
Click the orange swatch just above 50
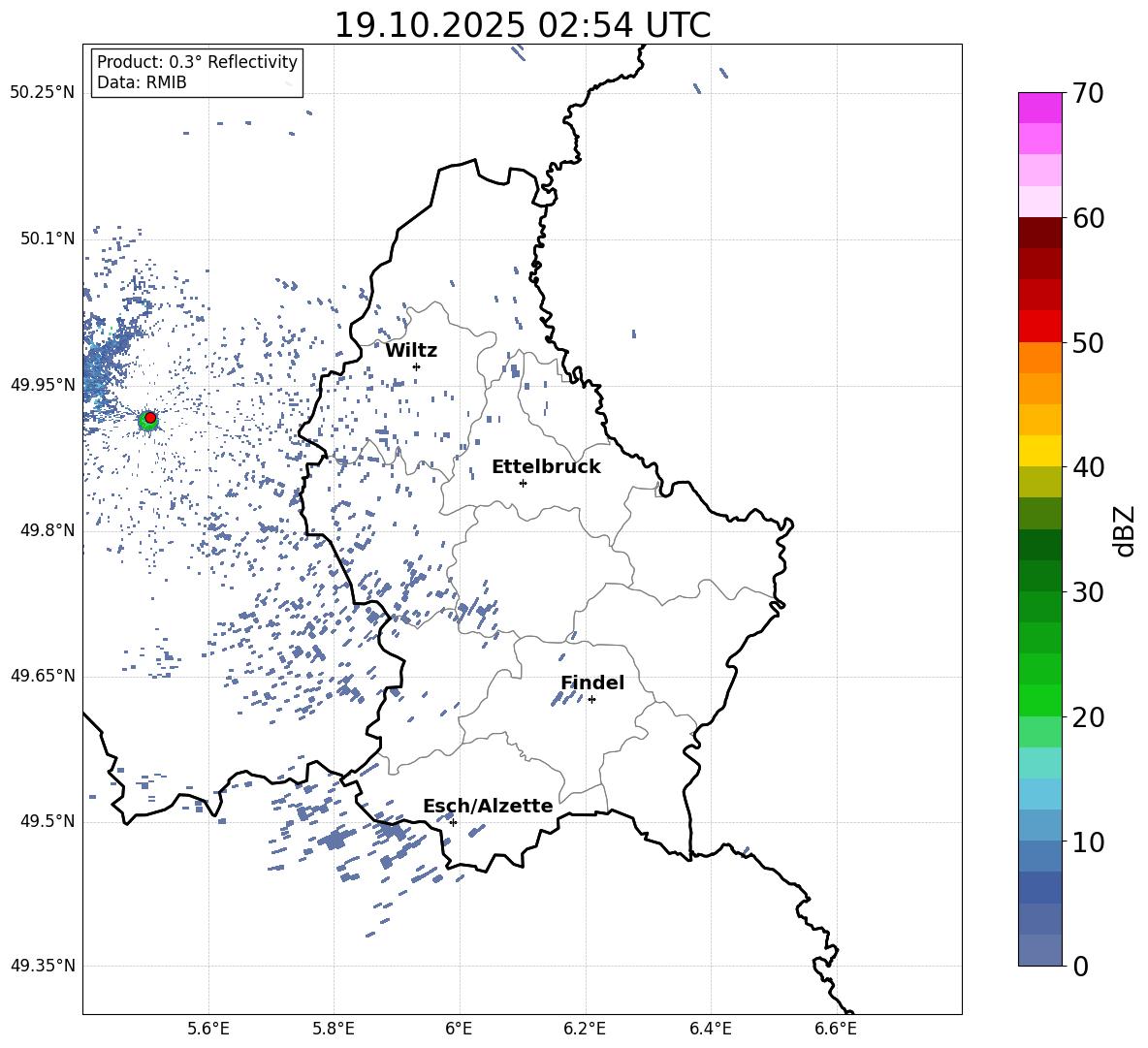click(1040, 358)
